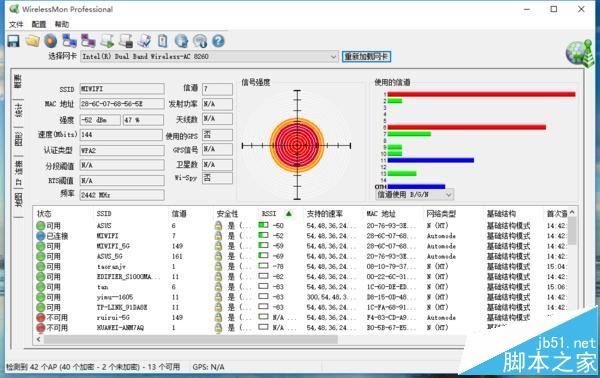Switch to the 统计 side tab
600x378 pixels.
(x=18, y=110)
